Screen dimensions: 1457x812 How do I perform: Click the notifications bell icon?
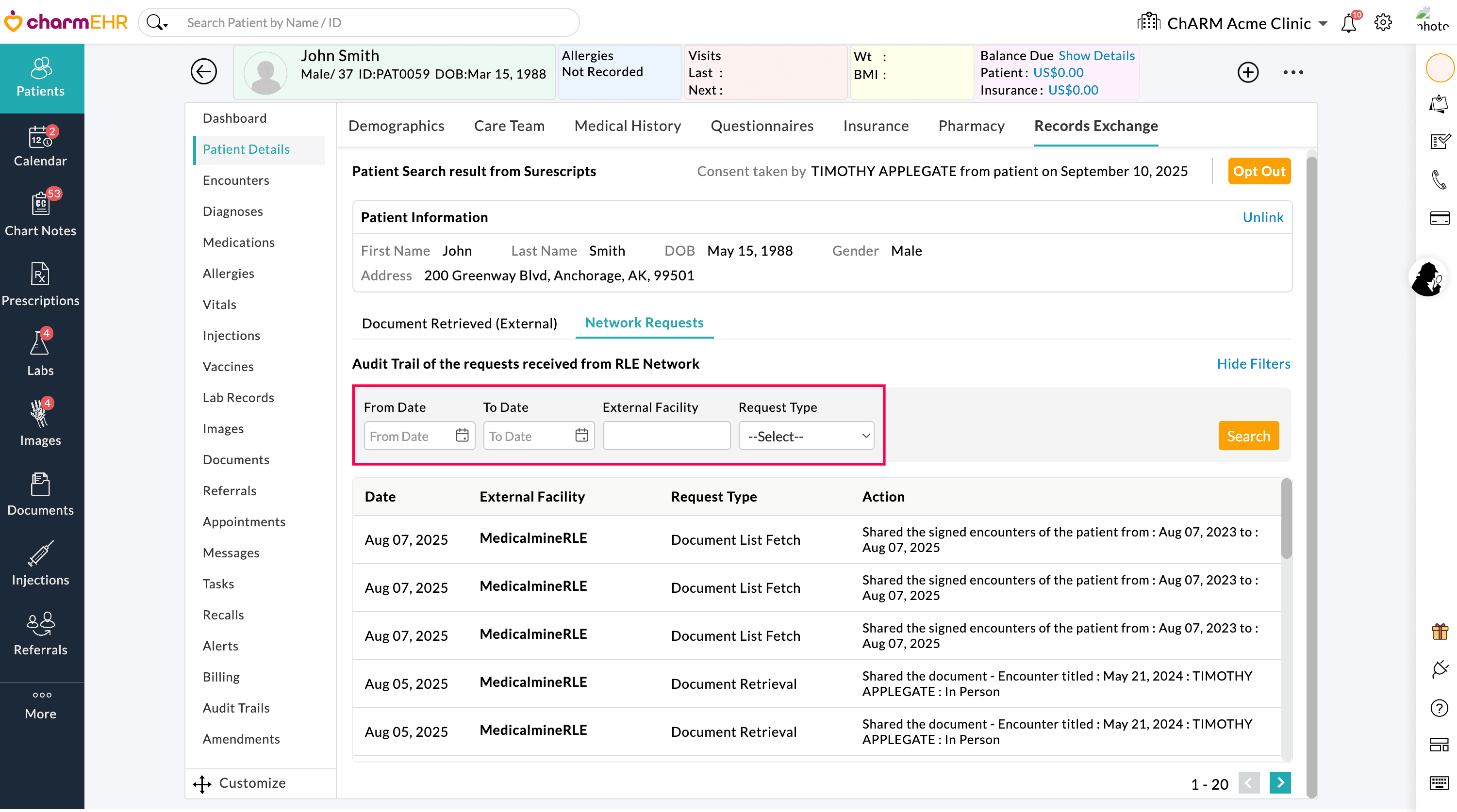click(x=1348, y=23)
